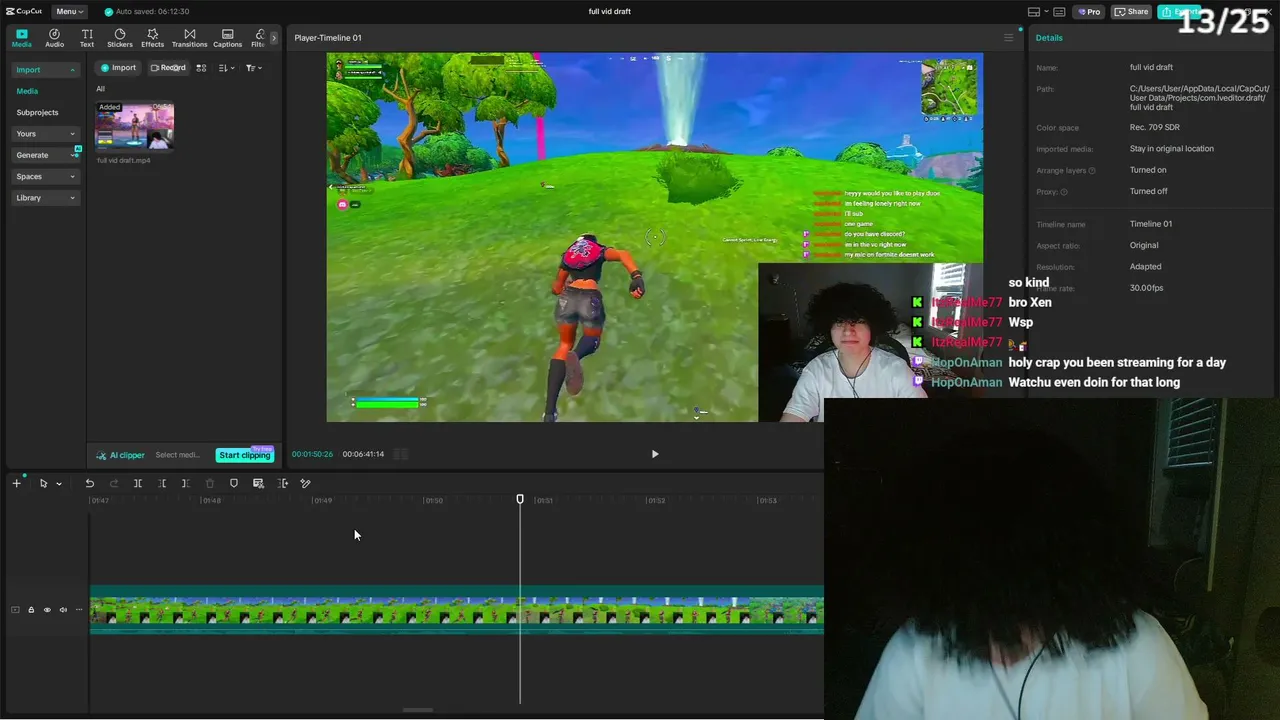Select the Captions tab
This screenshot has height=720, width=1280.
(227, 38)
